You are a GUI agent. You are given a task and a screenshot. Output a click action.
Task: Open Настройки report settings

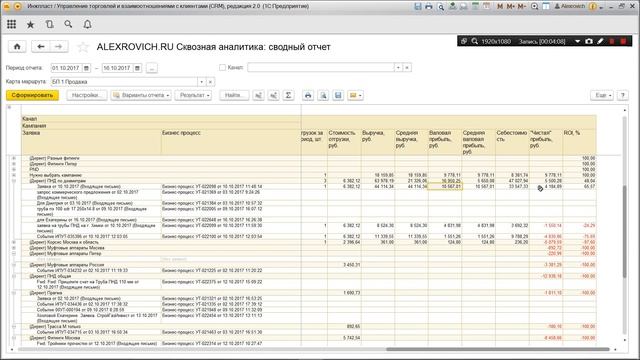tap(87, 96)
